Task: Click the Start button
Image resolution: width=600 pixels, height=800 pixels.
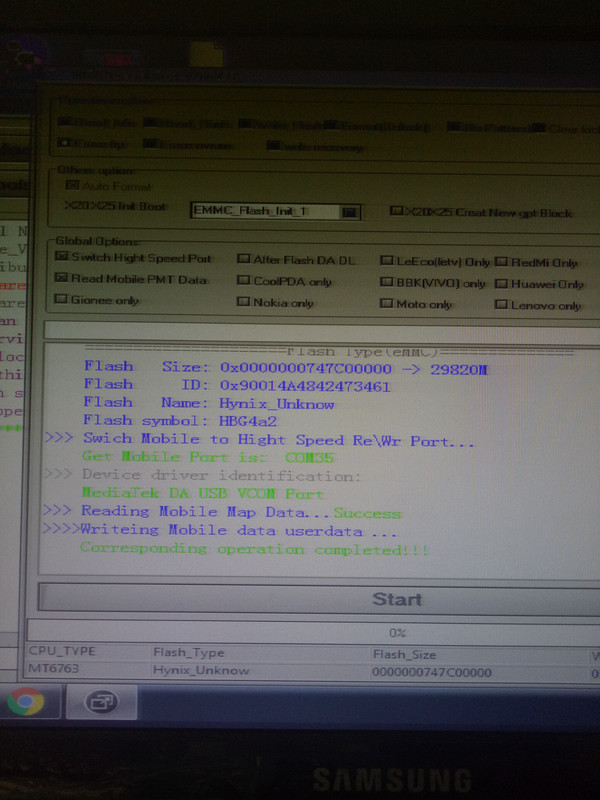Action: tap(319, 599)
